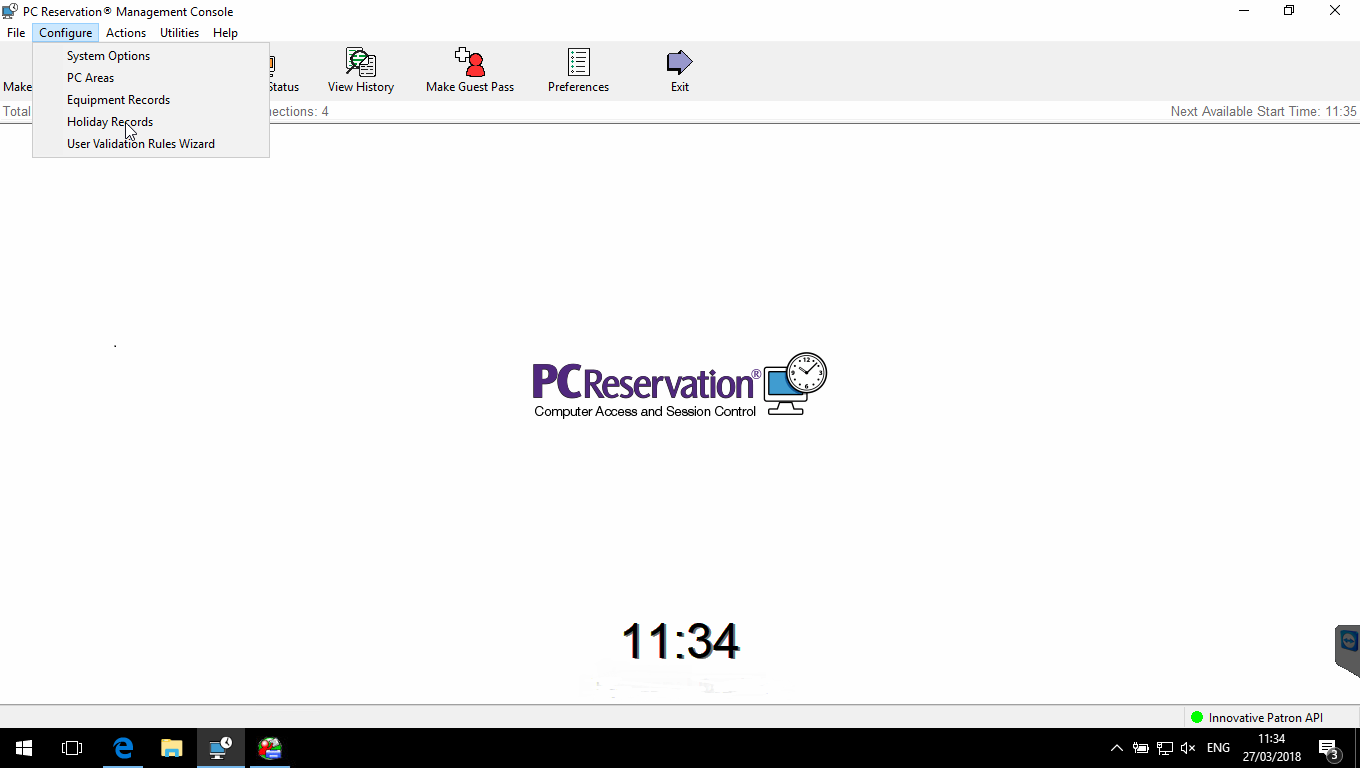Click the partly hidden Status toolbar label

tap(284, 87)
